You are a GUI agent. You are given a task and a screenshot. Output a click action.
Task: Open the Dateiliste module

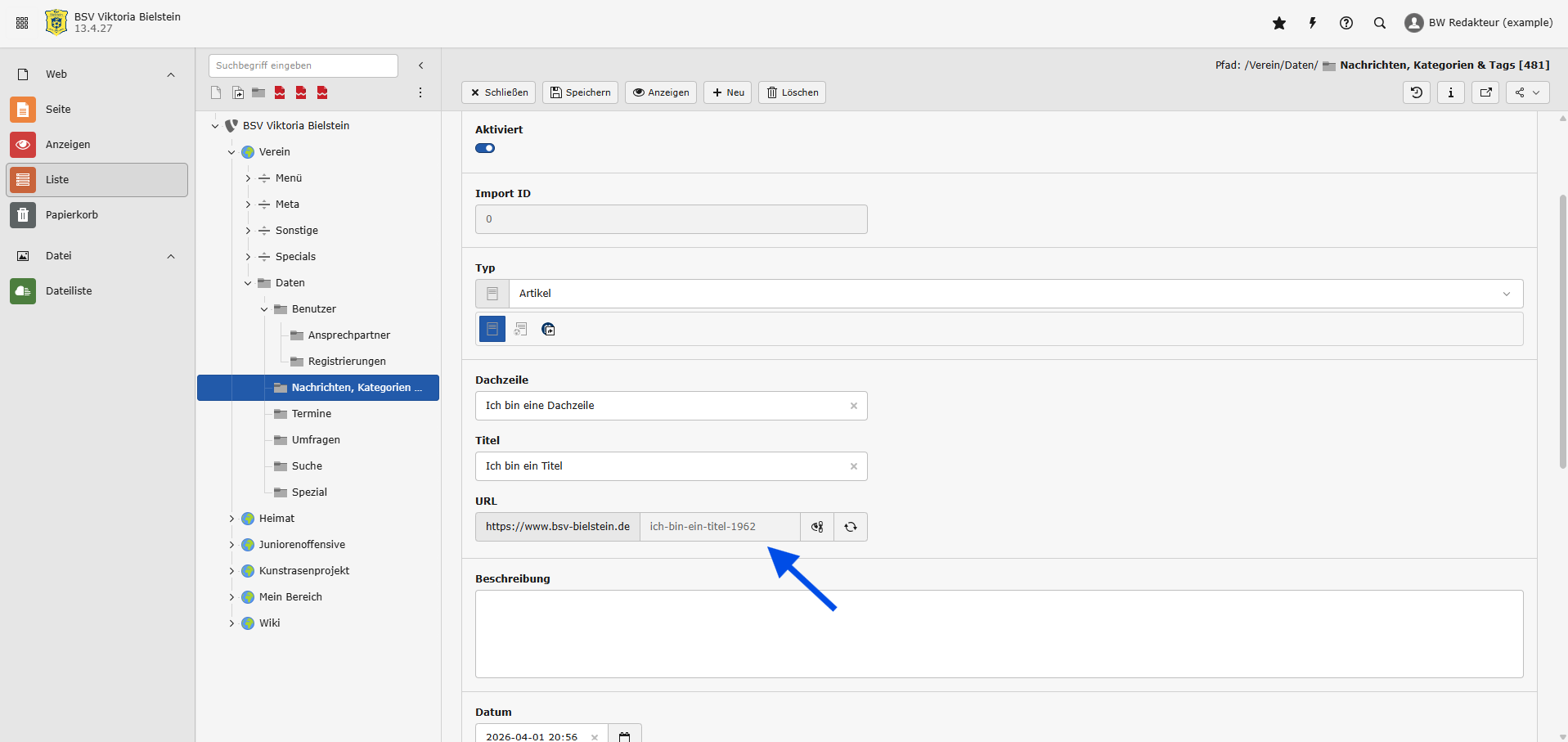pyautogui.click(x=69, y=291)
